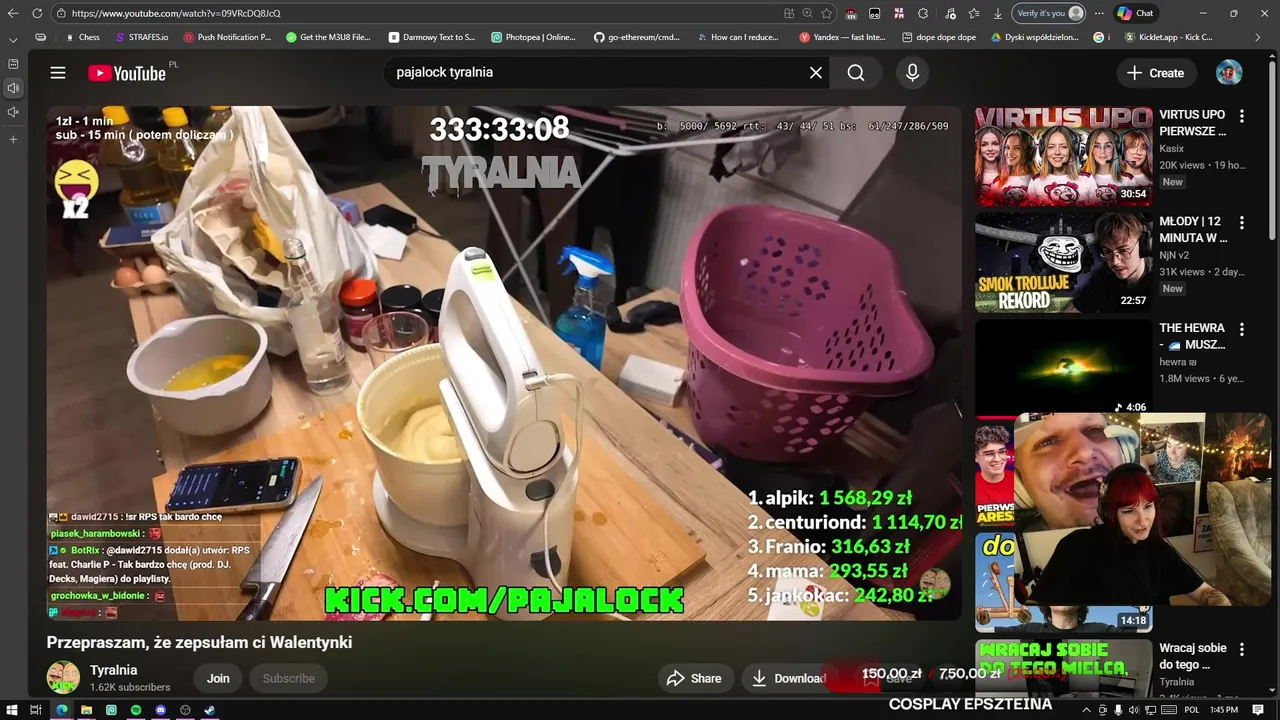This screenshot has width=1280, height=720.
Task: Open Spotify from the taskbar
Action: [136, 710]
